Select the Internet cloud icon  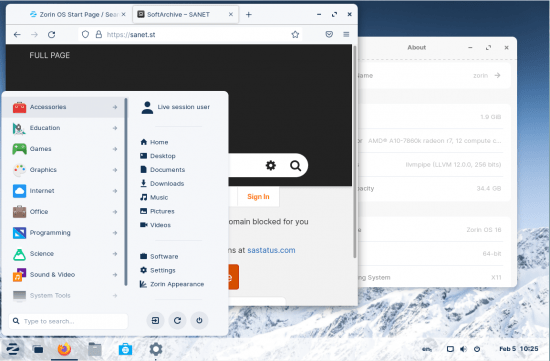[x=19, y=191]
